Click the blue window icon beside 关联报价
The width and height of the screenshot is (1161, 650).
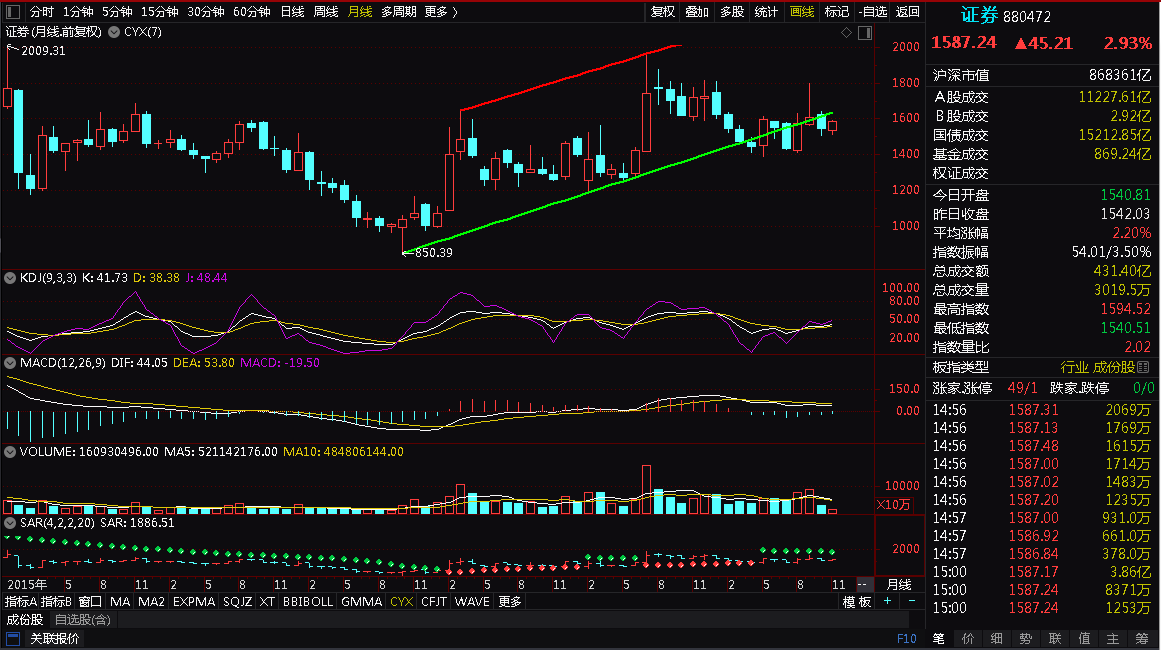tap(13, 638)
